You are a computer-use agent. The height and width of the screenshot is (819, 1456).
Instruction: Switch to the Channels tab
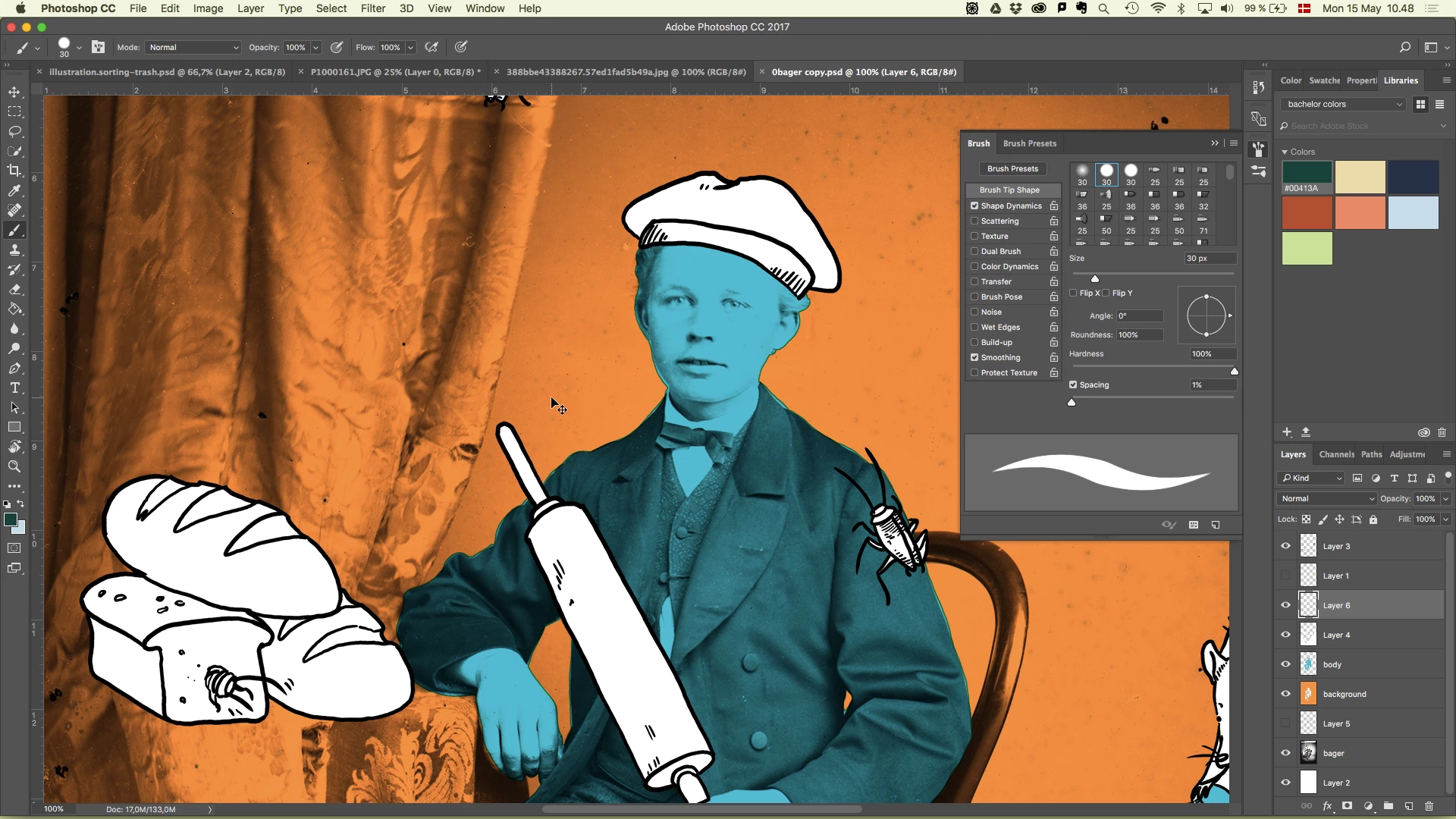[x=1336, y=454]
